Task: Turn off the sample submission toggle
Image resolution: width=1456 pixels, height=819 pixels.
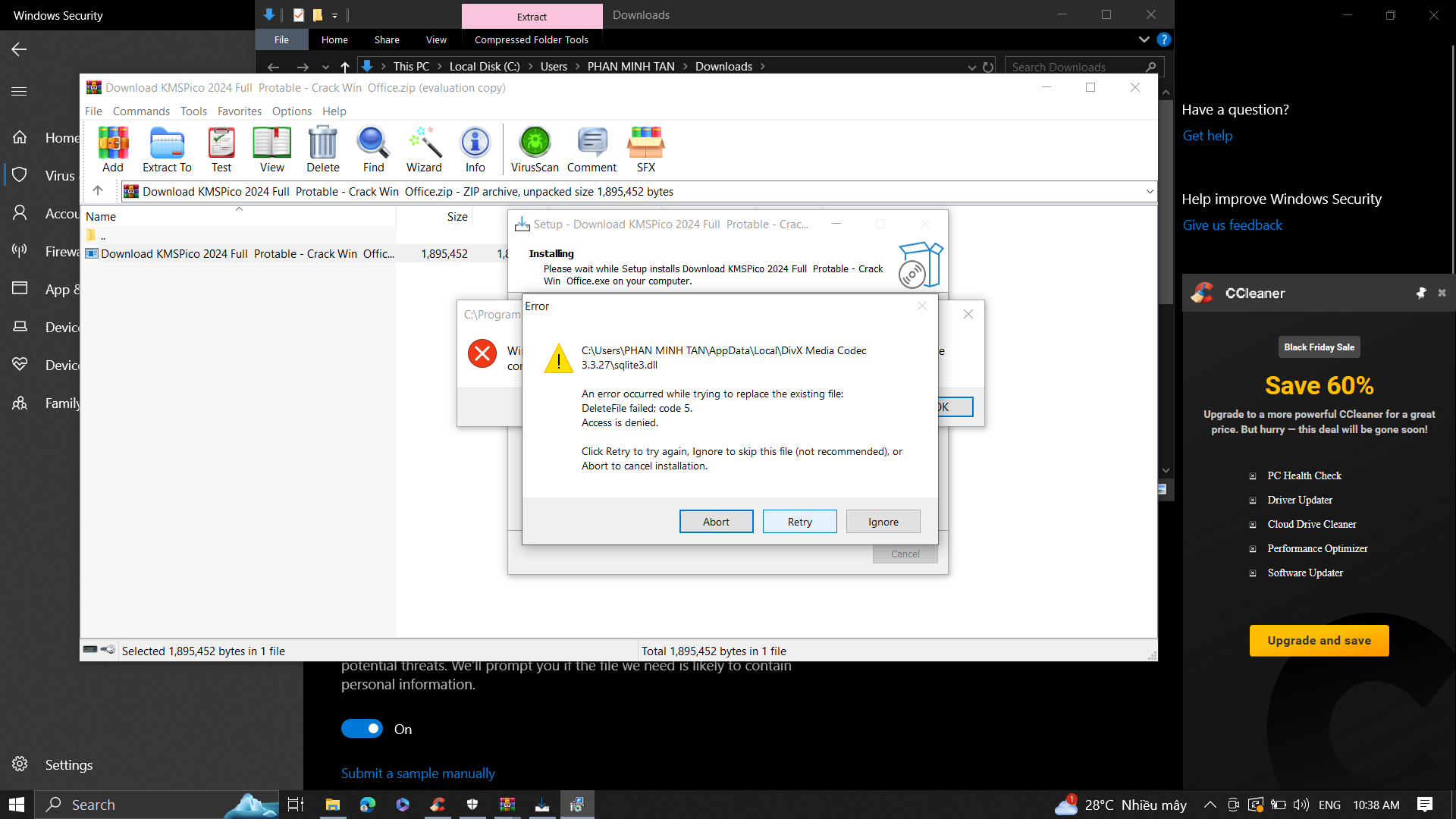Action: (362, 729)
